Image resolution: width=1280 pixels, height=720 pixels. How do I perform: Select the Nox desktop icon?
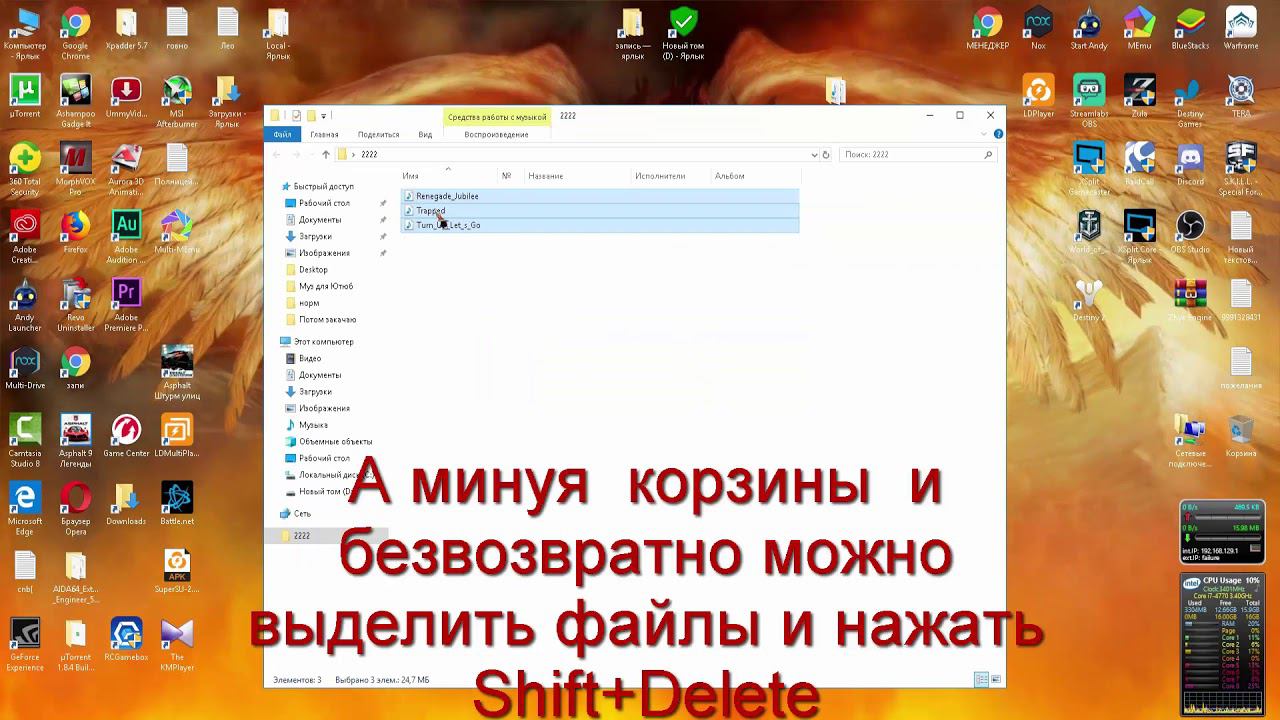click(x=1038, y=28)
